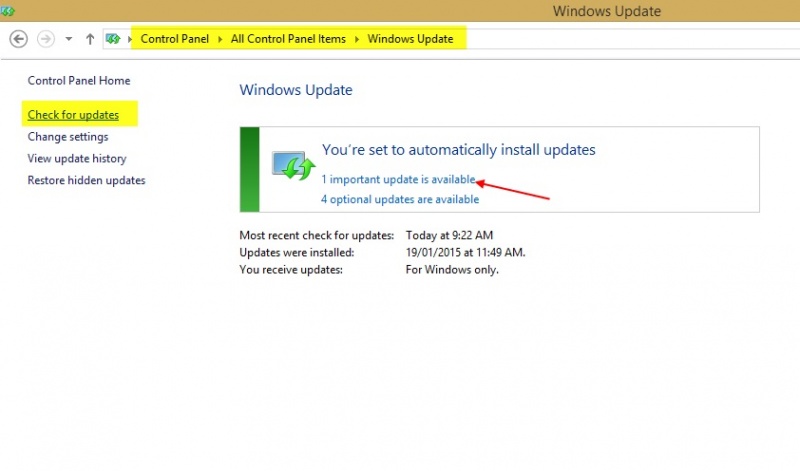The width and height of the screenshot is (800, 471).
Task: Expand chevron after All Control Panel Items
Action: pos(357,39)
